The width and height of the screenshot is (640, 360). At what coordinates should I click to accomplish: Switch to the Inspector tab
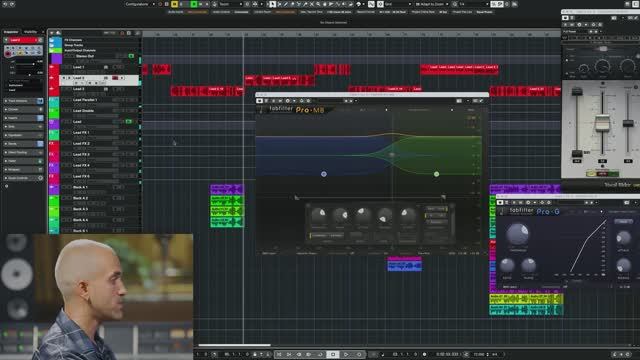pyautogui.click(x=11, y=31)
